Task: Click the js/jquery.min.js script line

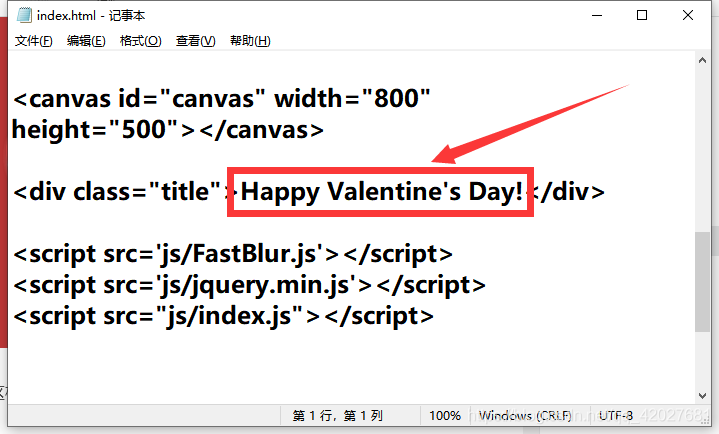Action: [x=249, y=285]
